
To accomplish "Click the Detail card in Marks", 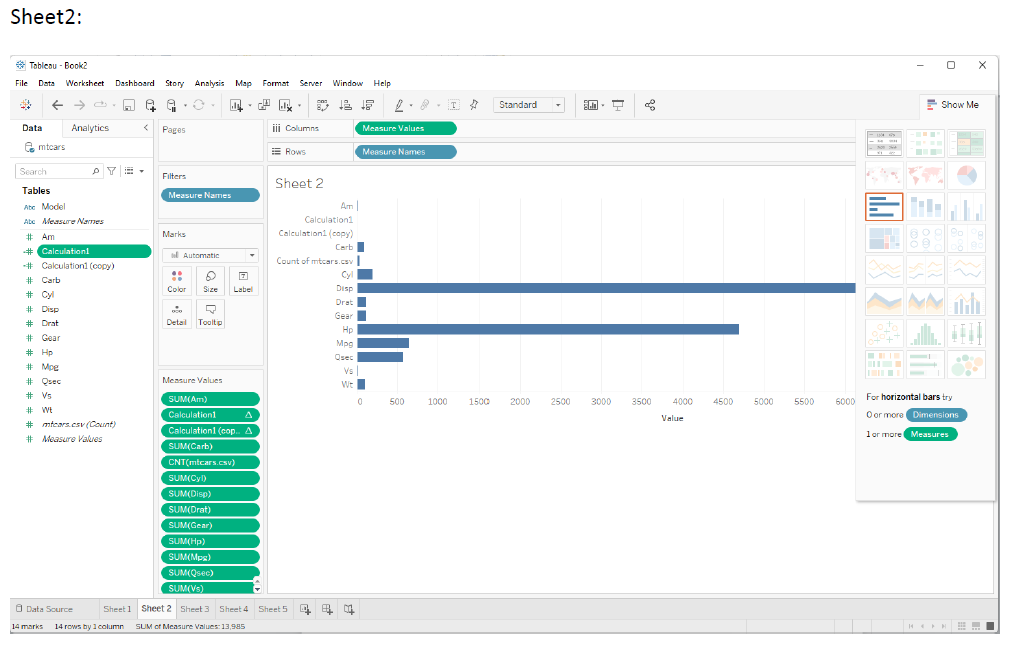I will tap(176, 314).
